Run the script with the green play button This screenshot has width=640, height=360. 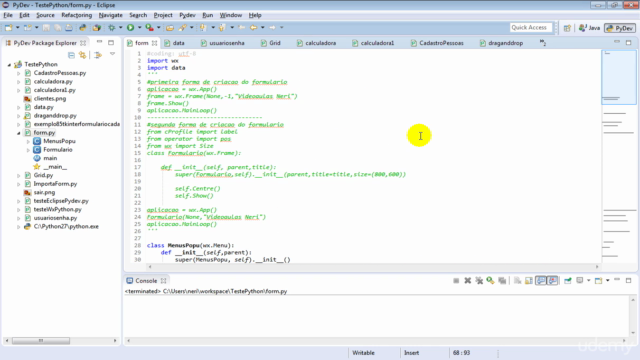[x=131, y=28]
